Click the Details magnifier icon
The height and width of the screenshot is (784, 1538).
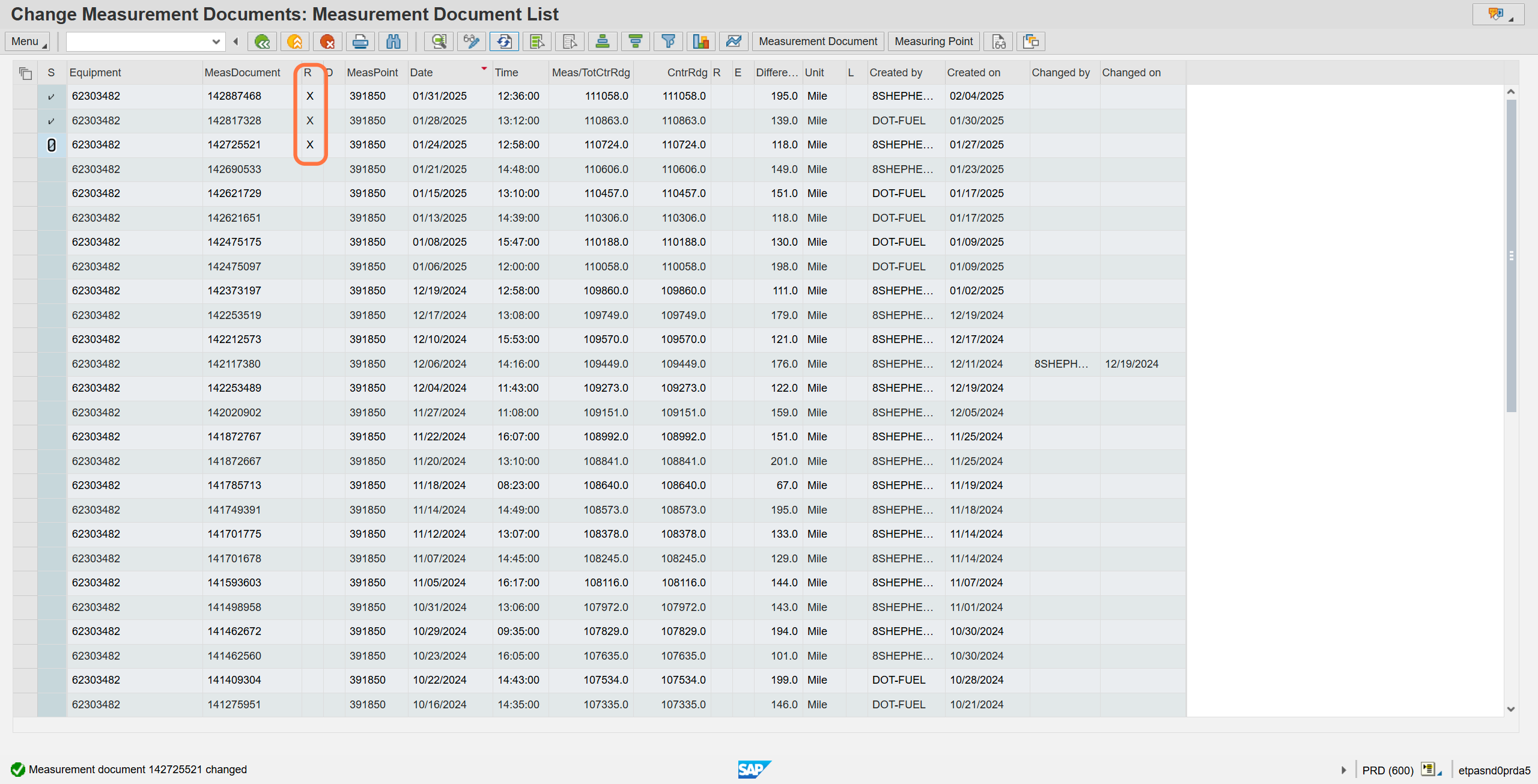point(439,41)
